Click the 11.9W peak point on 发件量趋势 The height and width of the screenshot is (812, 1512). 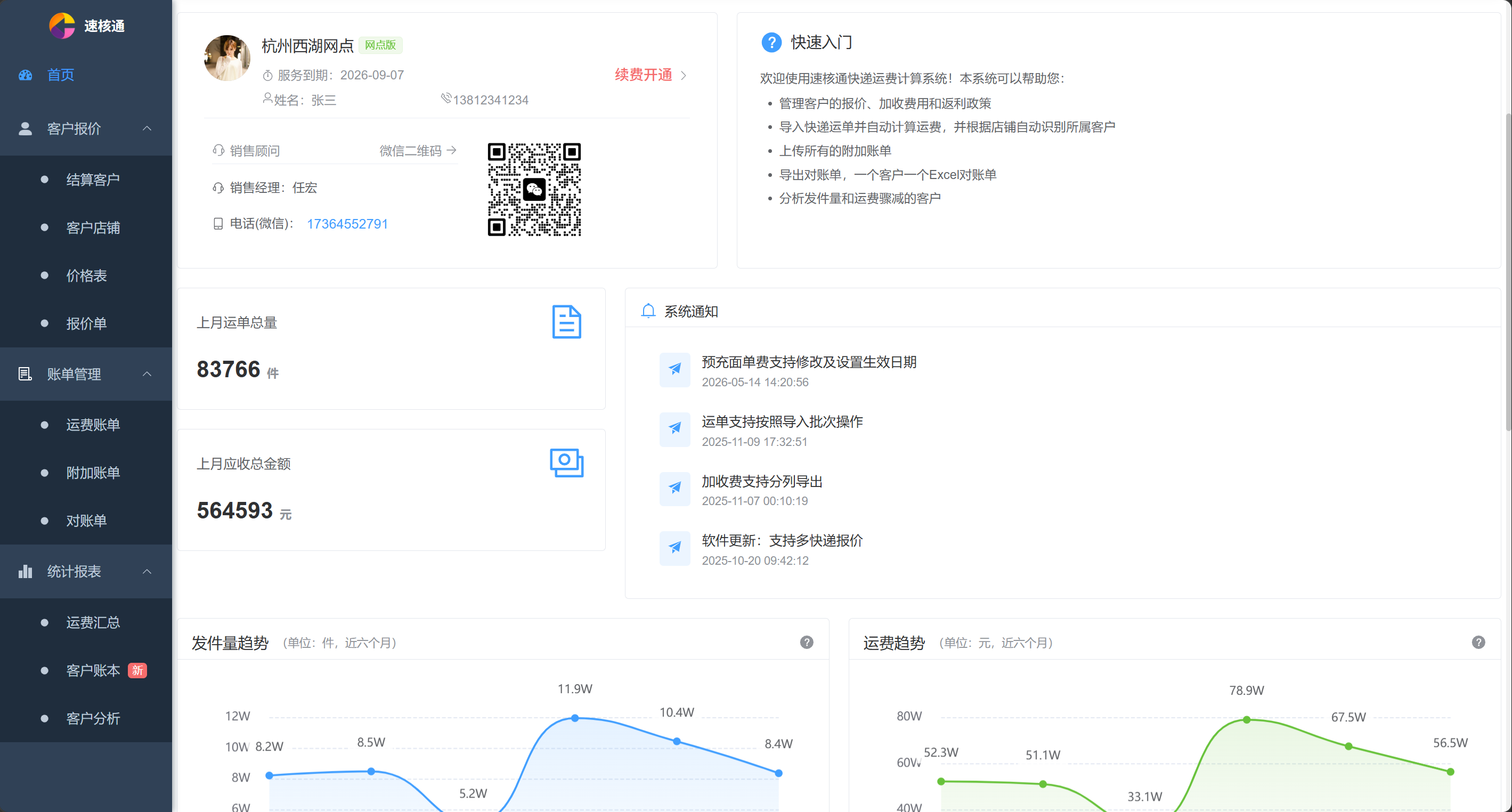[x=575, y=718]
